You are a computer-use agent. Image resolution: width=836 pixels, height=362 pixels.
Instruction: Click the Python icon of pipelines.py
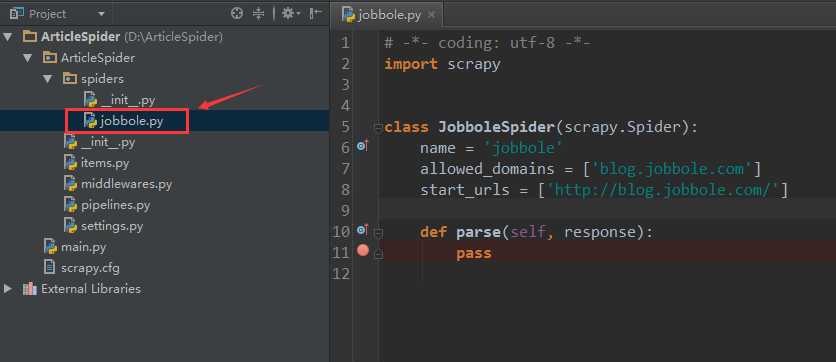pyautogui.click(x=70, y=205)
